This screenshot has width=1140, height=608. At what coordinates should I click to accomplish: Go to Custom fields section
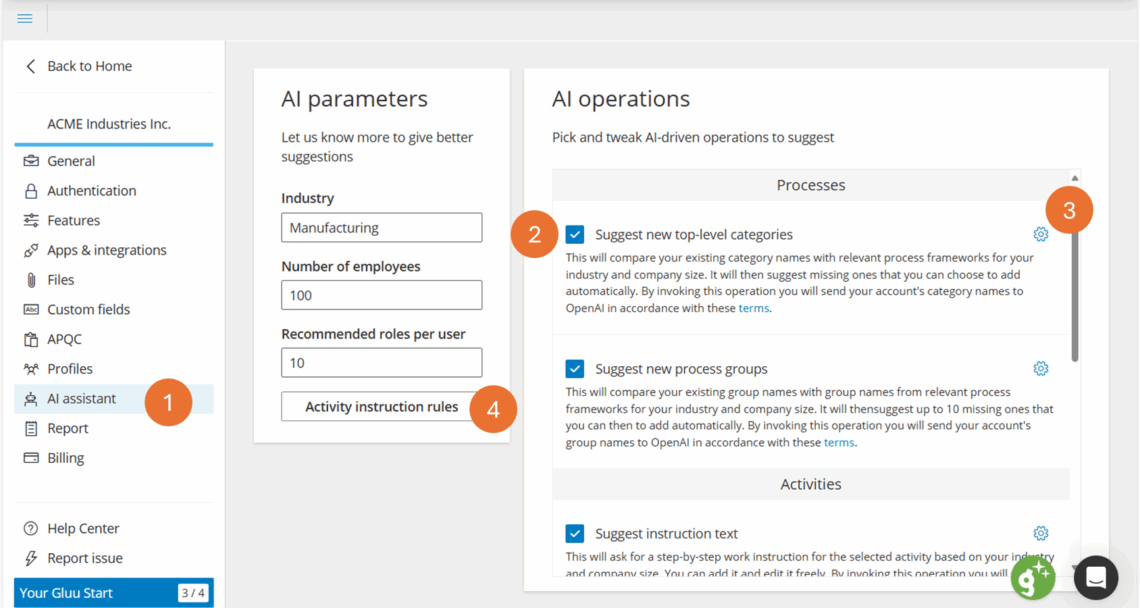point(88,310)
